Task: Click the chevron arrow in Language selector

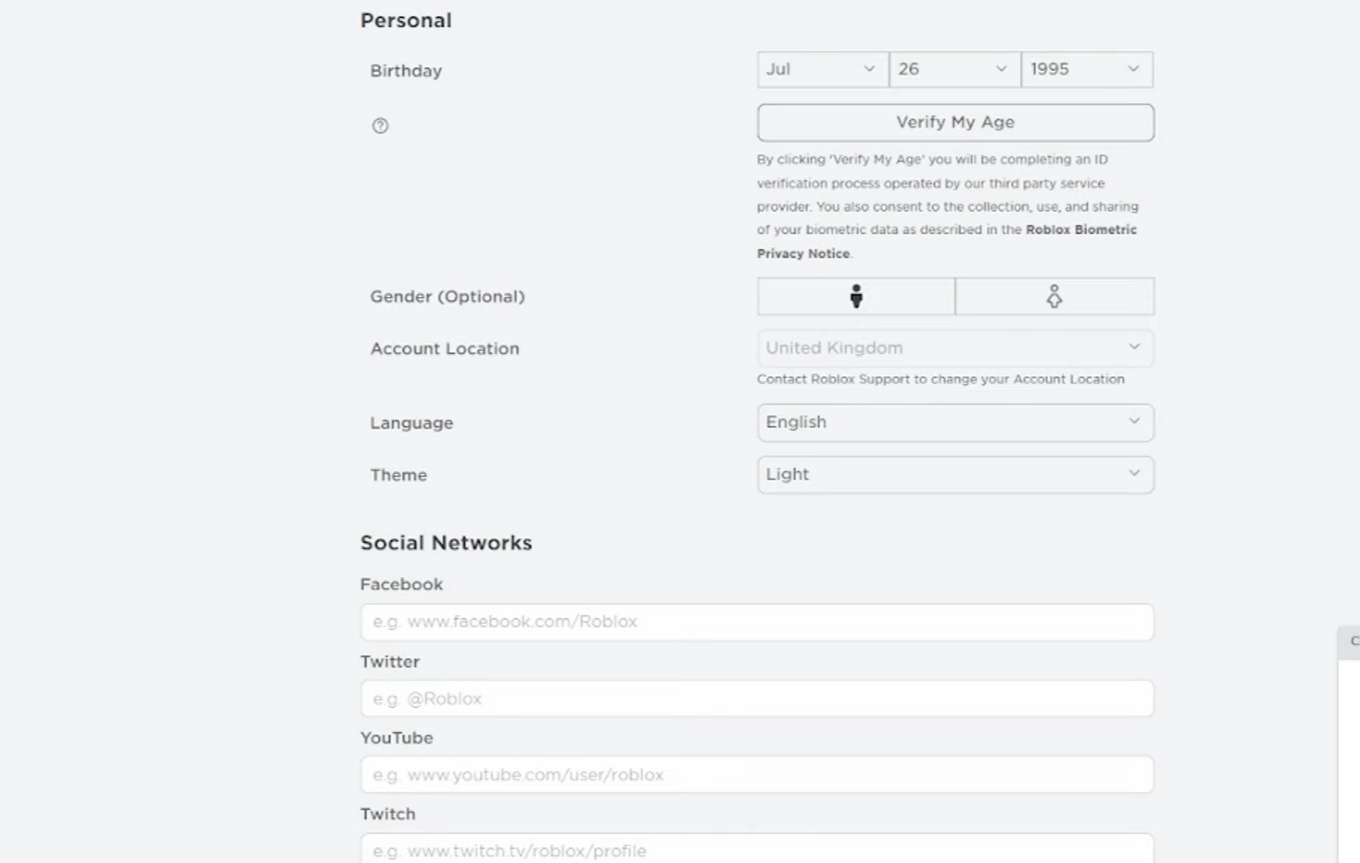Action: [x=1134, y=421]
